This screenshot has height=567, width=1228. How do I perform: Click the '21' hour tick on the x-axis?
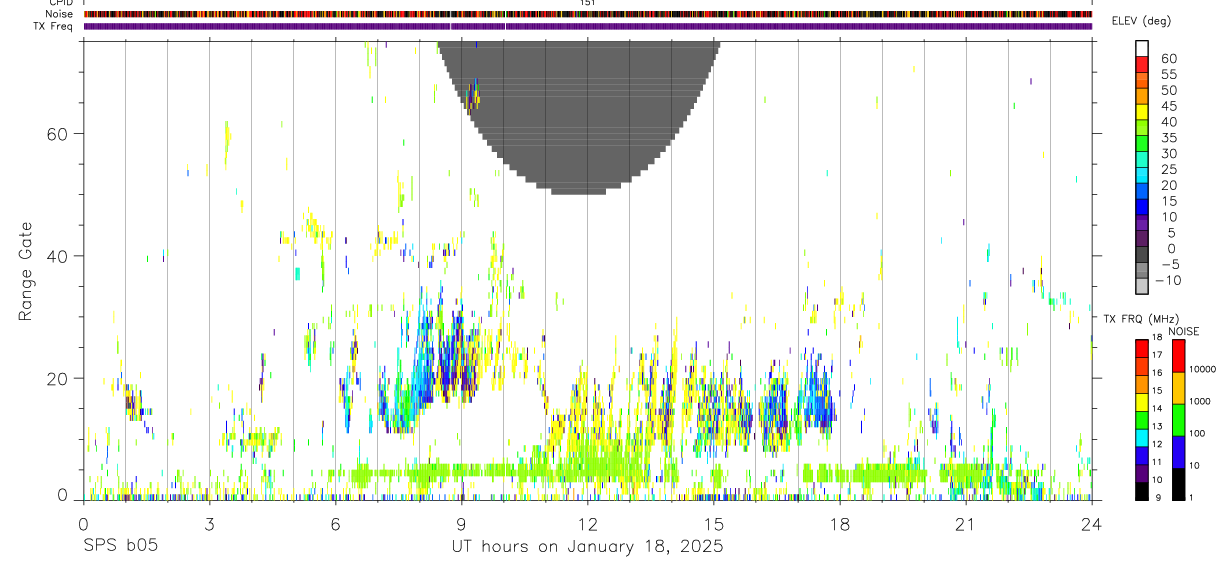coord(966,524)
